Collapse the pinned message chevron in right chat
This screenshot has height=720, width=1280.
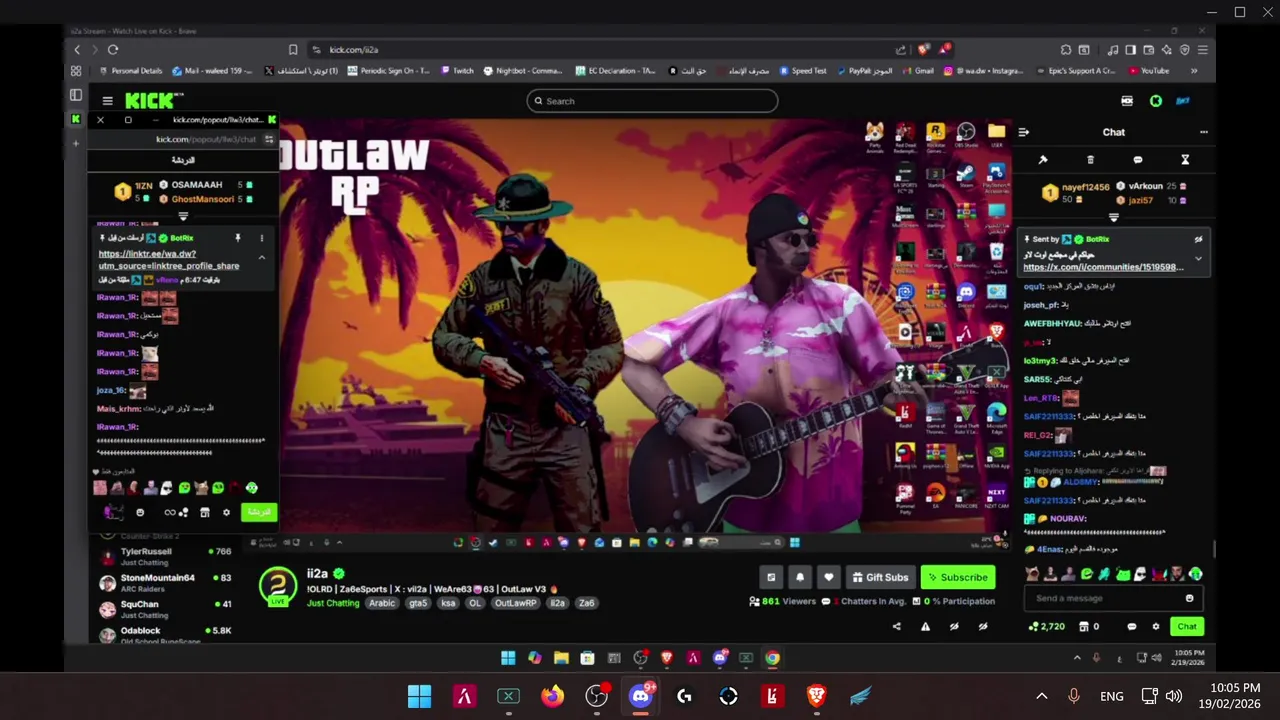[1198, 259]
